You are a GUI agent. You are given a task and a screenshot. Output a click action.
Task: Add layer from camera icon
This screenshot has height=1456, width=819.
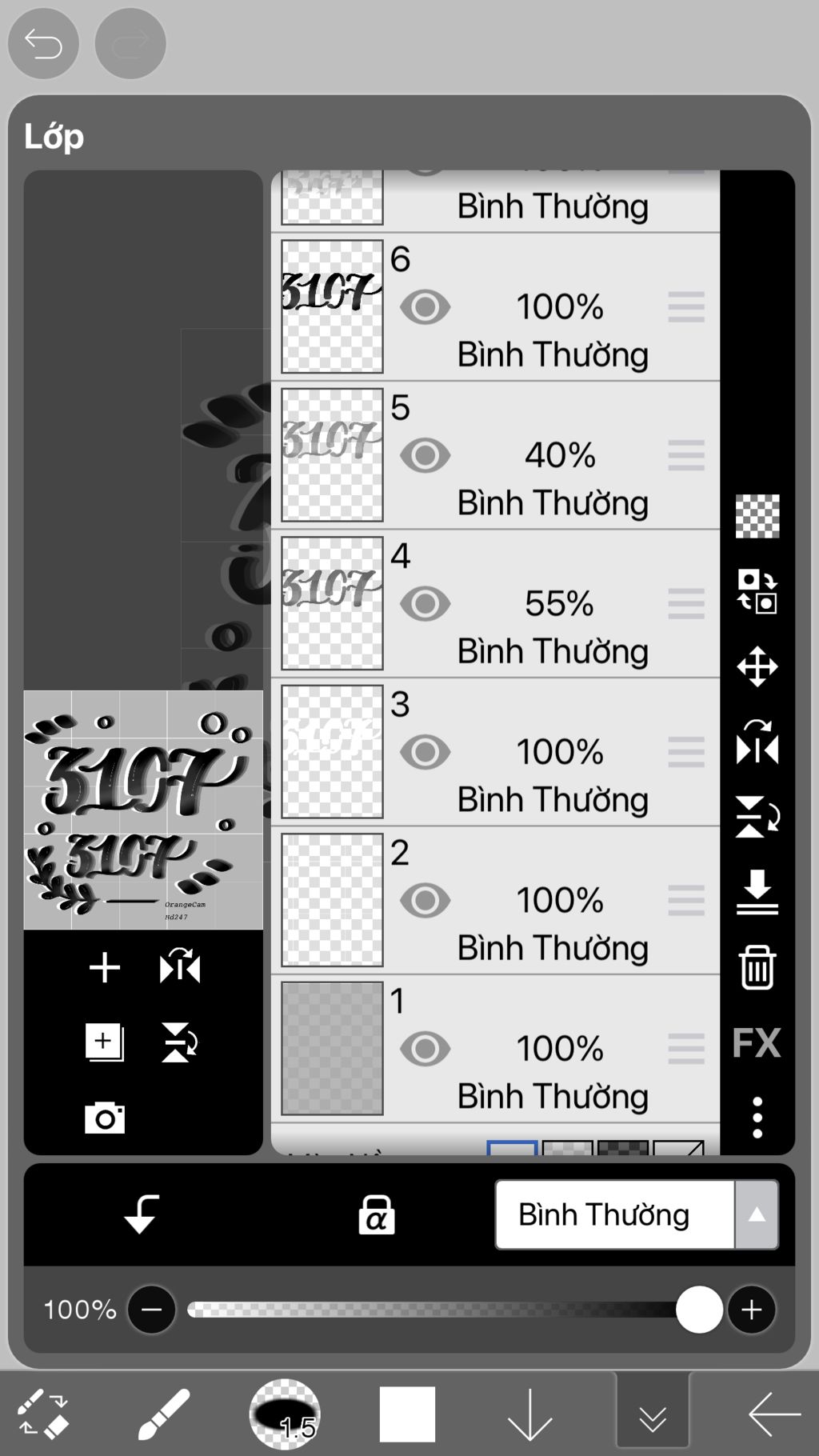105,1117
